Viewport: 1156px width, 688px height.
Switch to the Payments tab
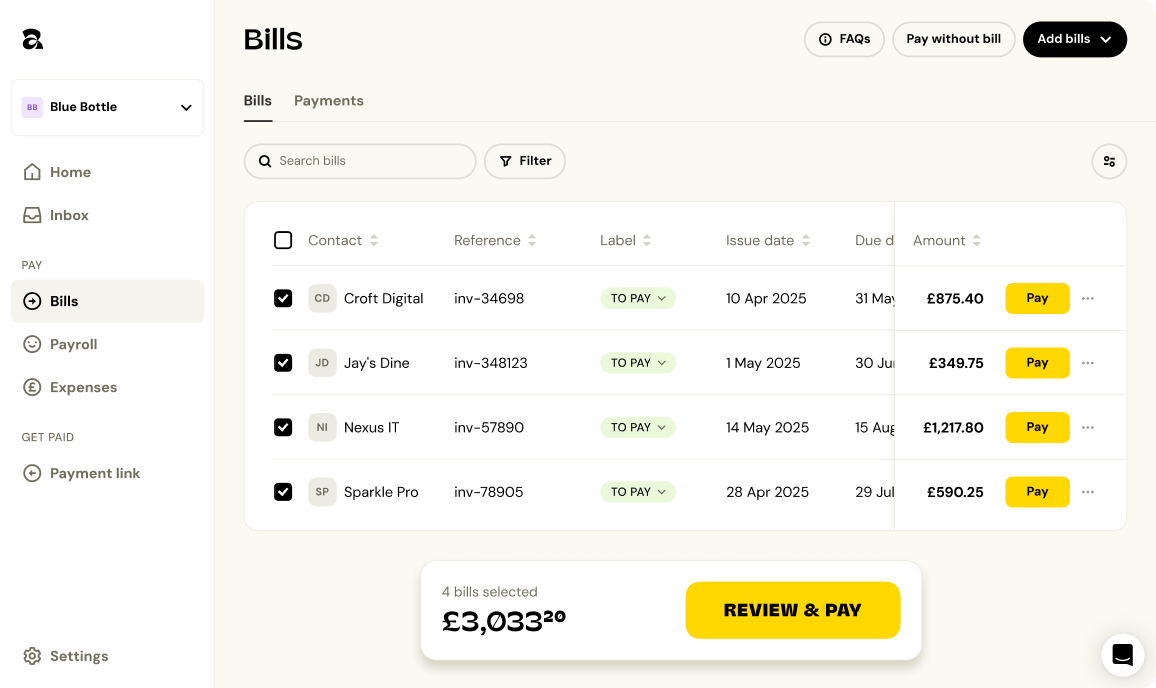pyautogui.click(x=328, y=101)
